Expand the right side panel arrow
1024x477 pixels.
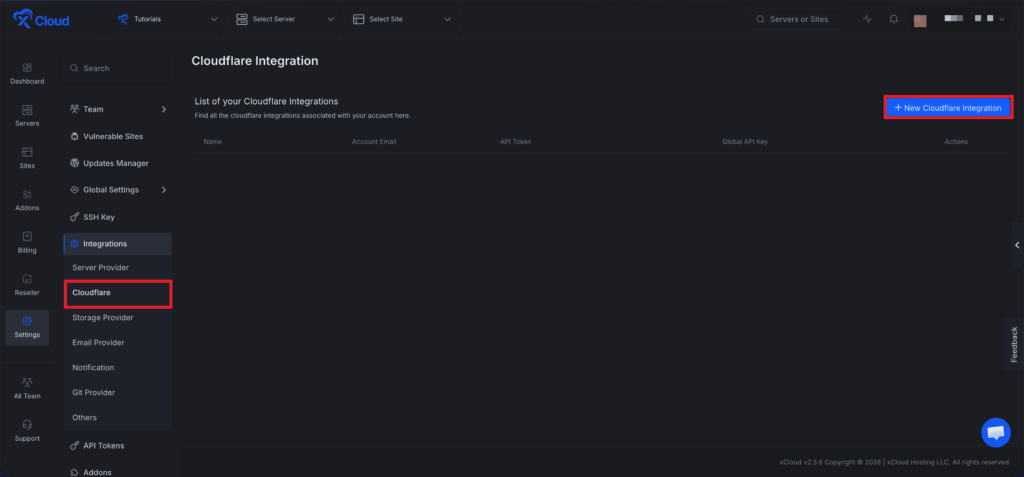[1017, 245]
